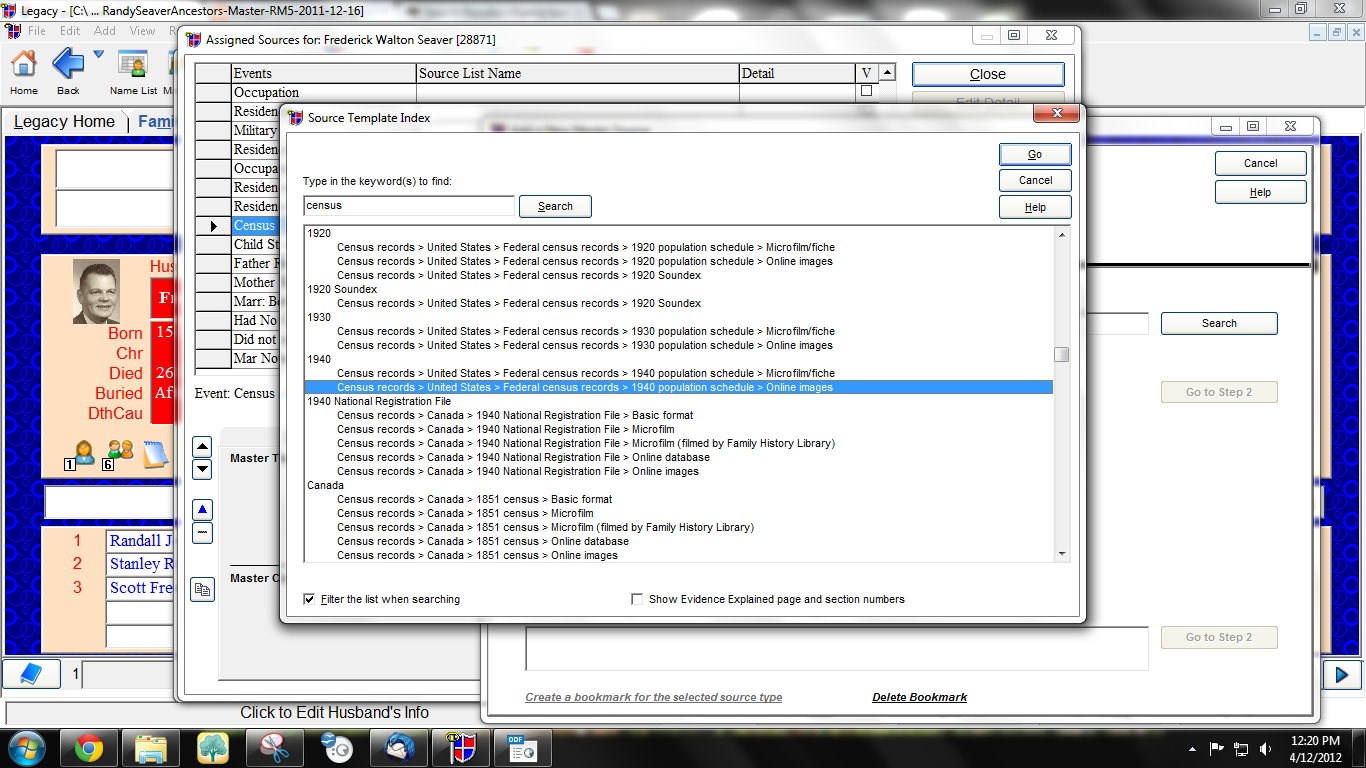Select Canada 1851 census Basic format entry
The image size is (1366, 768).
click(474, 499)
